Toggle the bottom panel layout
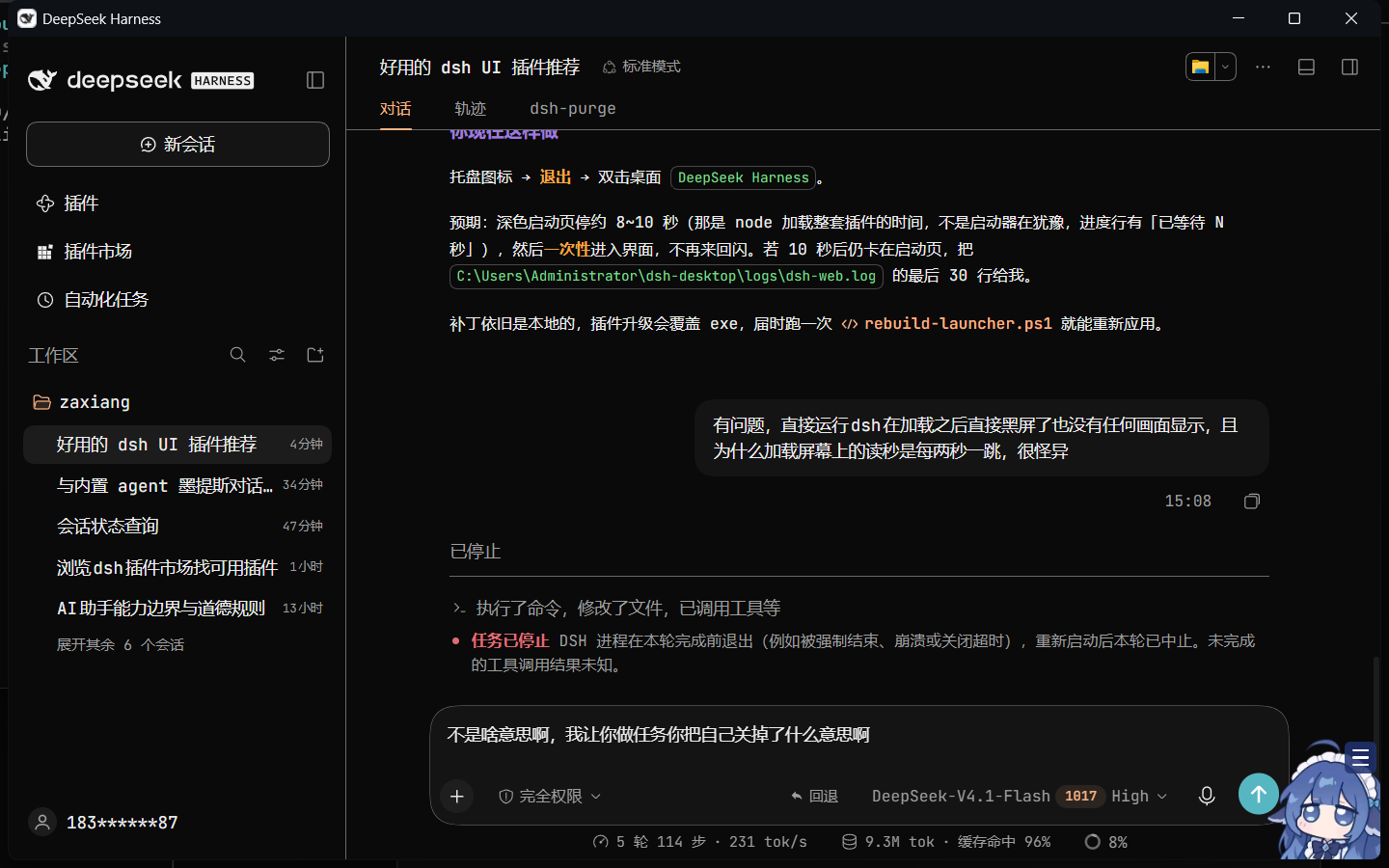 click(1307, 67)
